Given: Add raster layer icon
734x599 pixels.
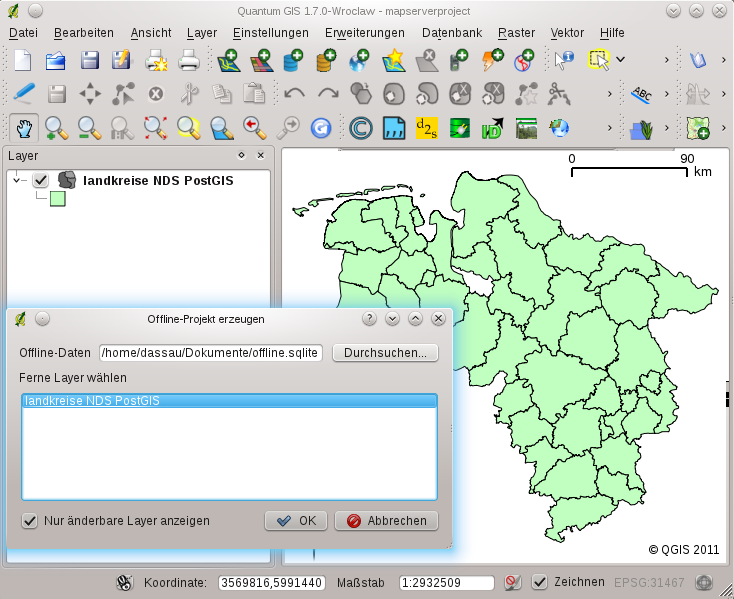Looking at the screenshot, I should [262, 60].
